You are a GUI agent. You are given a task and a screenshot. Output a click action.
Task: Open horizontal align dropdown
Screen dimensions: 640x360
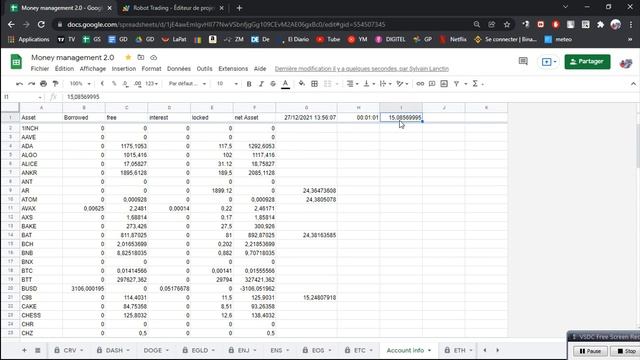click(352, 84)
